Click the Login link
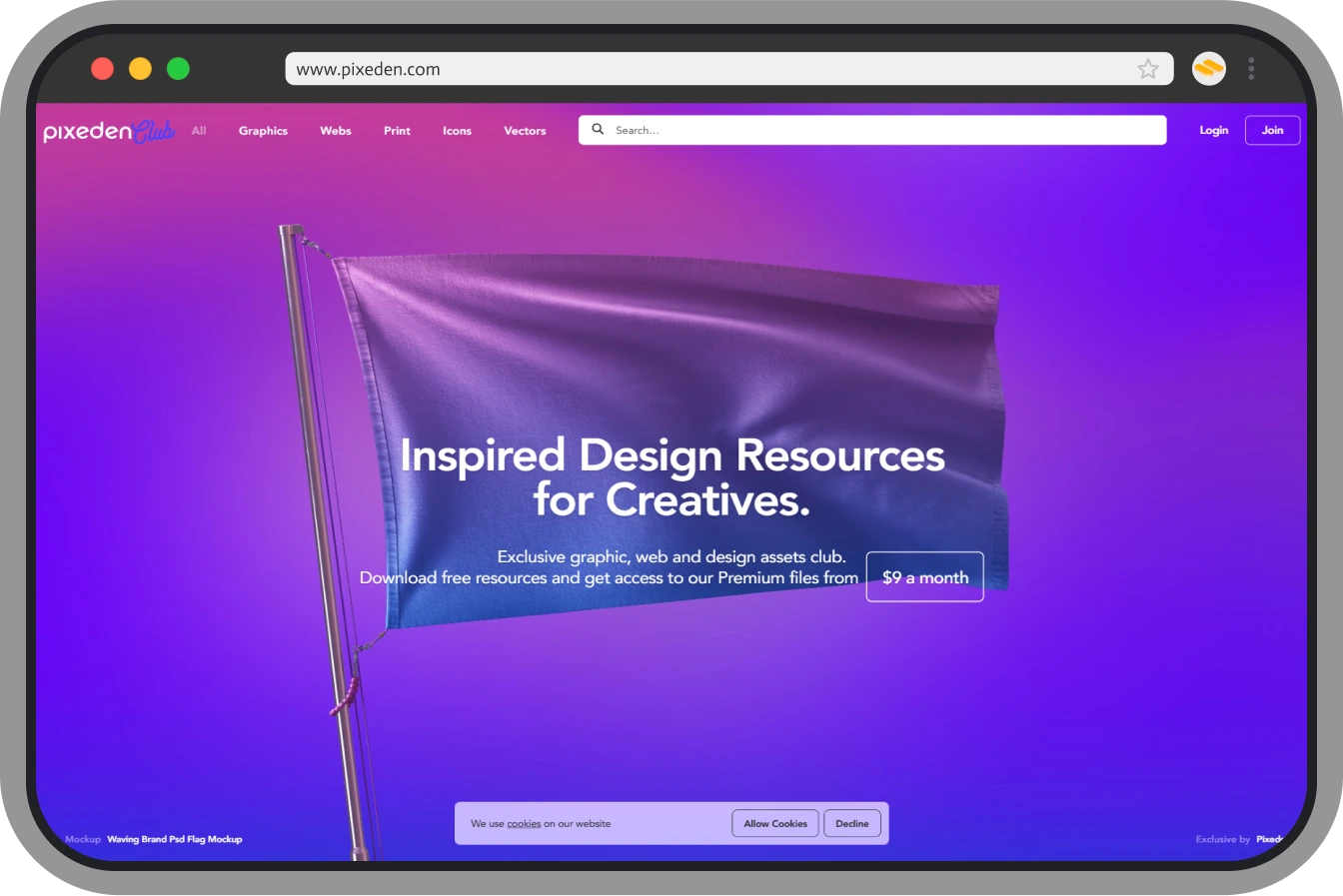 (x=1213, y=130)
